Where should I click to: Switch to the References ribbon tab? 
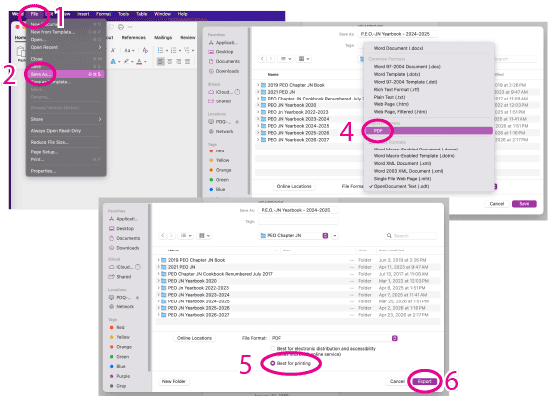point(134,37)
